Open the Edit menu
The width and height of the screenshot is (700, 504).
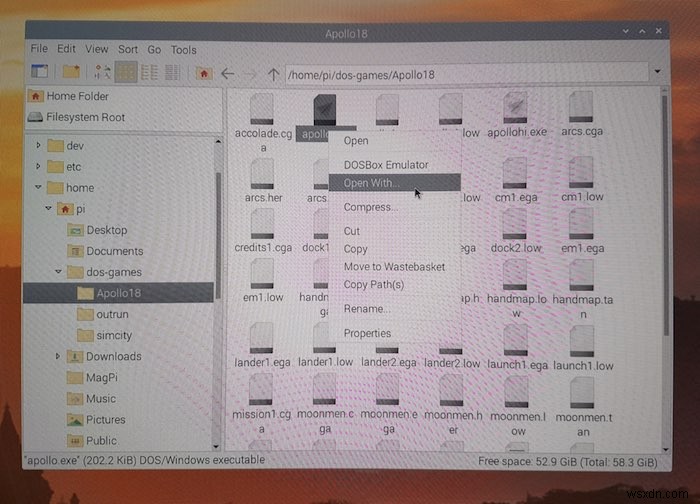(66, 49)
